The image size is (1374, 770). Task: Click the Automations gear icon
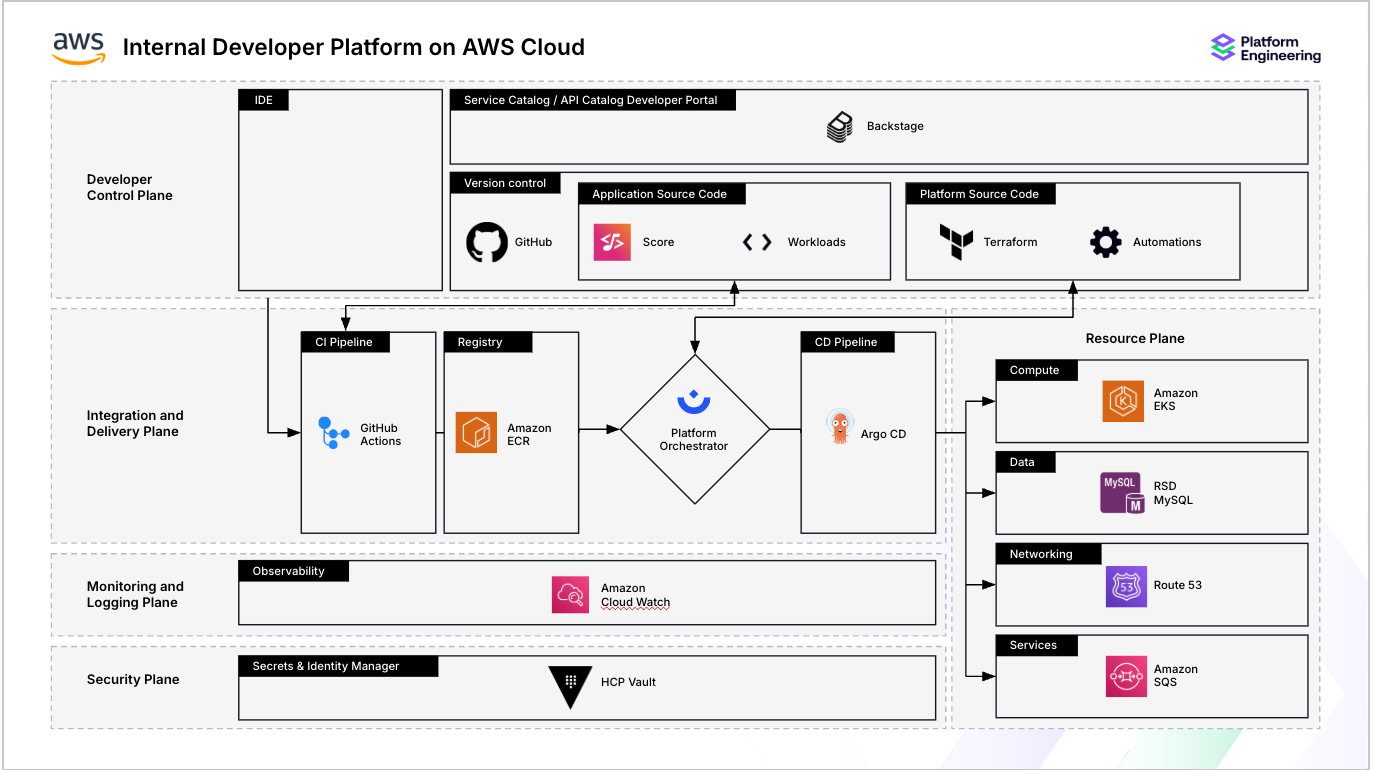[x=1105, y=242]
